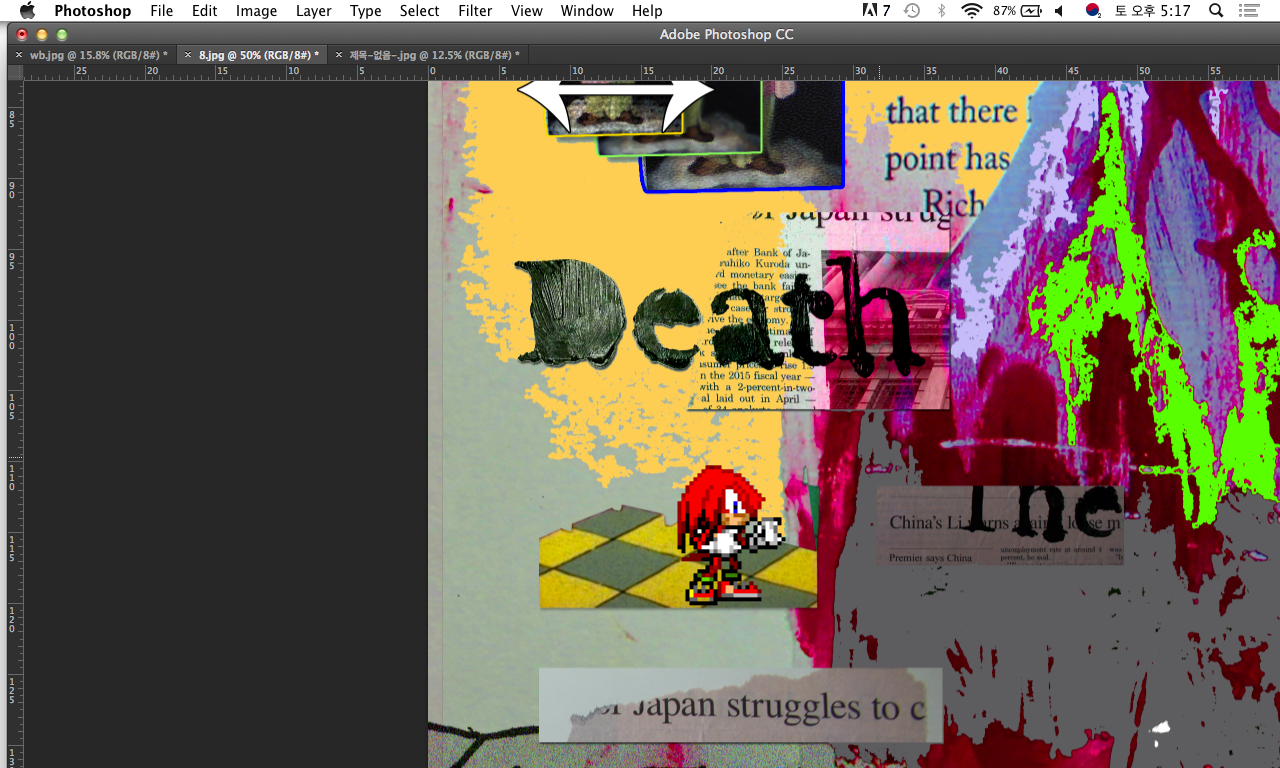Click the Adobe status icon in menu bar
Viewport: 1280px width, 768px height.
coord(876,11)
